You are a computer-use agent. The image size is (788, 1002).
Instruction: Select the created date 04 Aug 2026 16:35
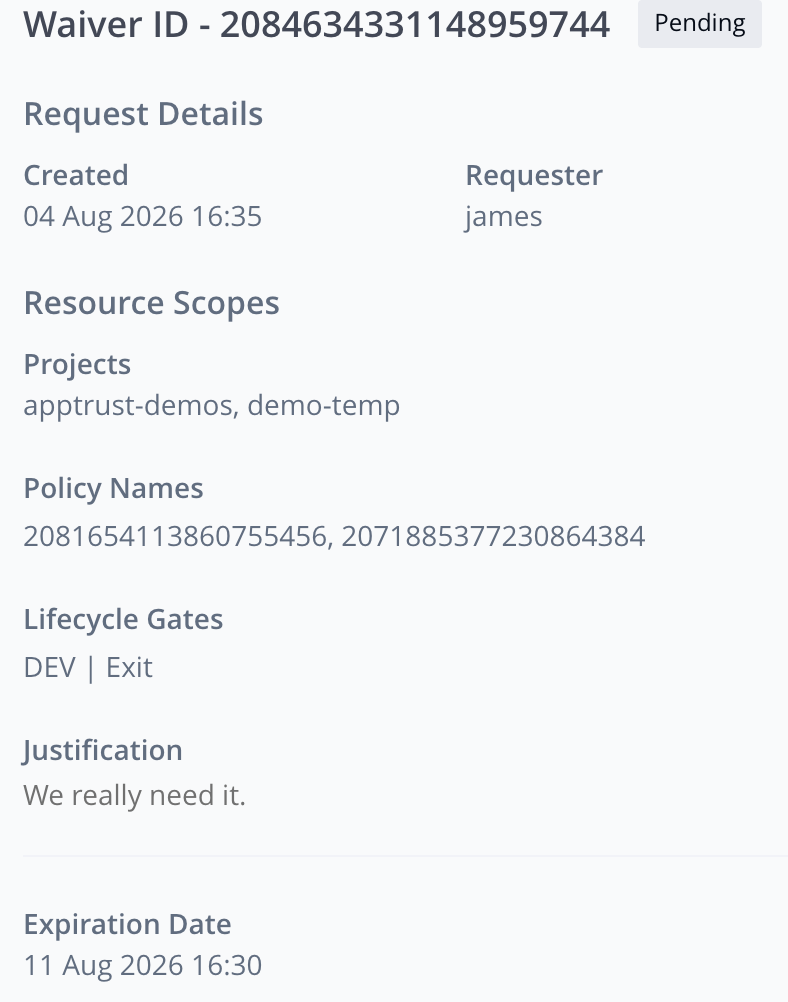(143, 216)
